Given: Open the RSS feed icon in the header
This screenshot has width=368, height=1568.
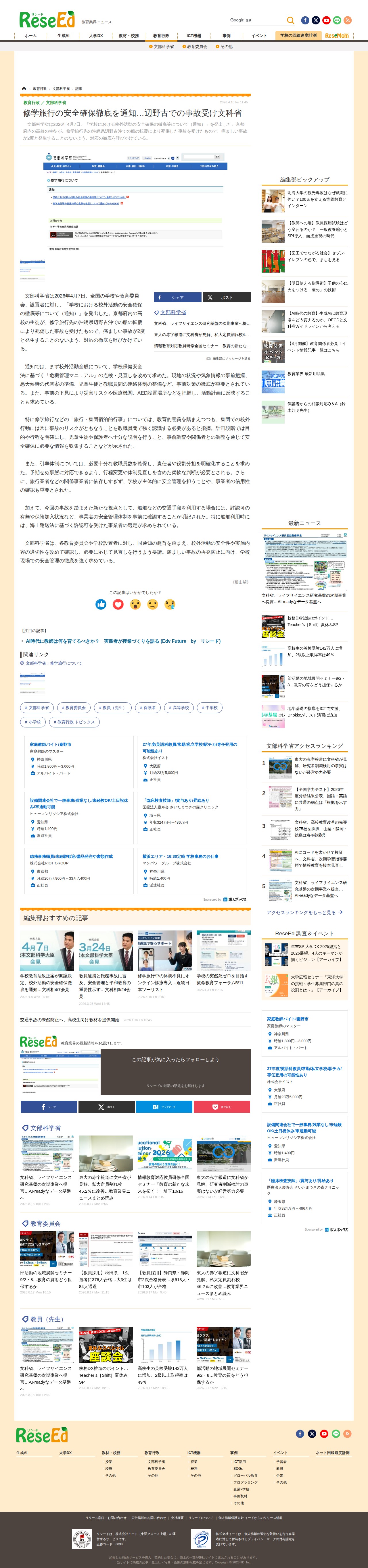Looking at the screenshot, I should (x=347, y=20).
